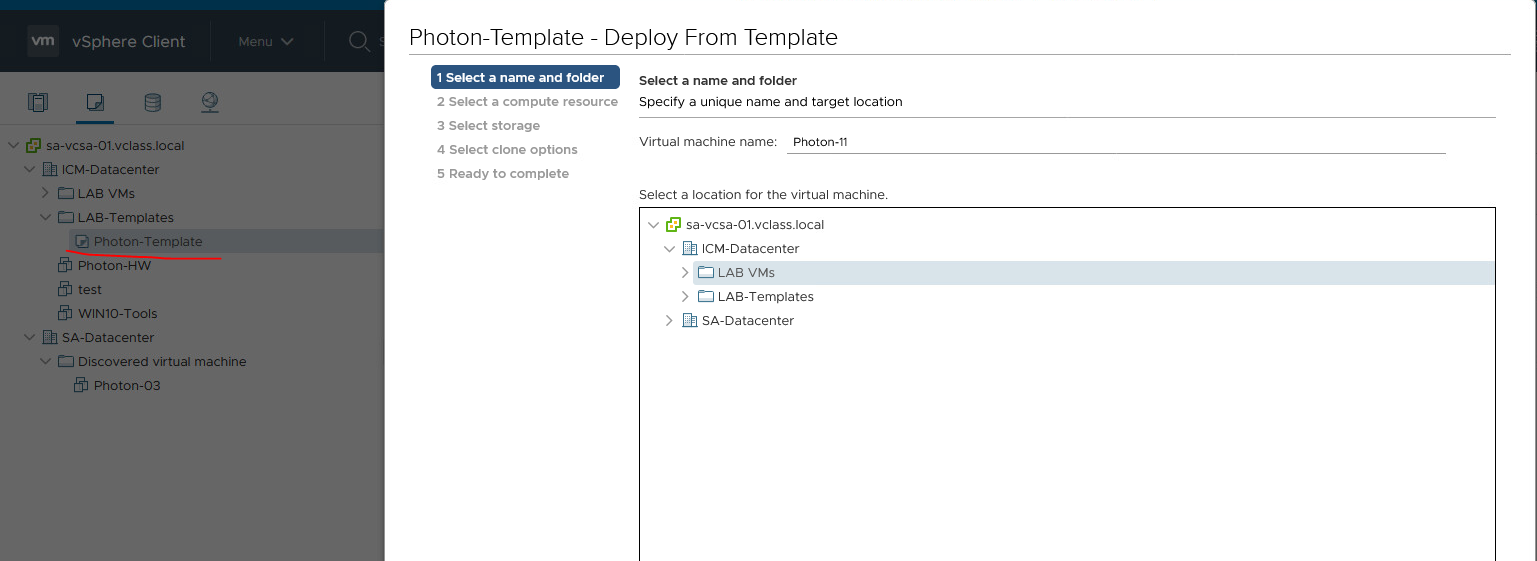1537x561 pixels.
Task: Open the Hosts and Clusters view icon
Action: point(38,102)
